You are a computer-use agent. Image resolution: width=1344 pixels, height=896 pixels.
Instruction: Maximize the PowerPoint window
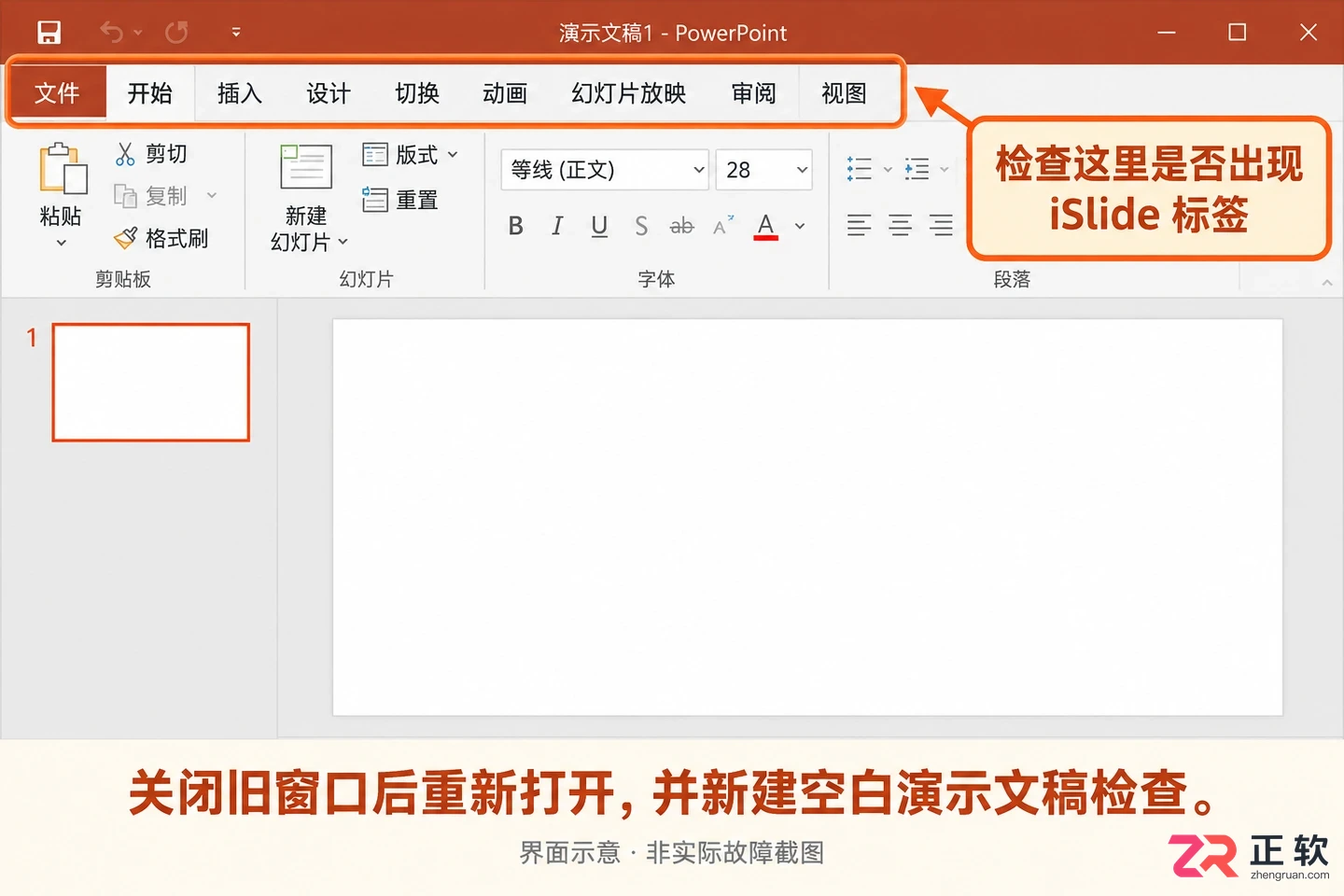pos(1238,33)
